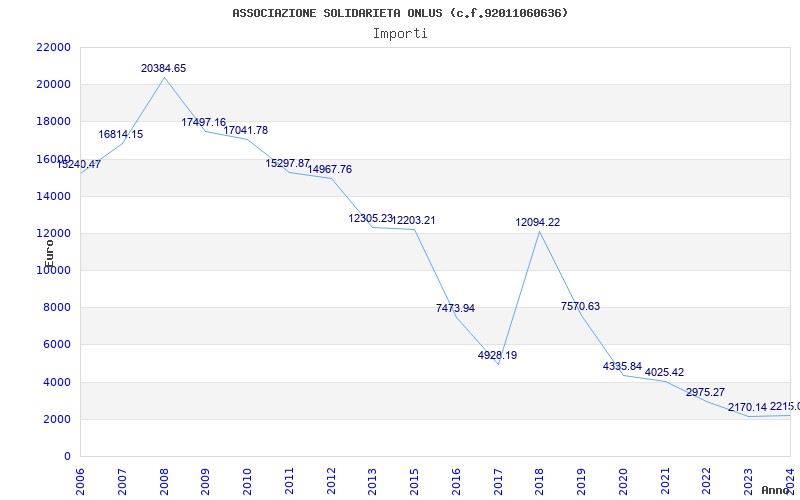Click the x-axis year 2008
The width and height of the screenshot is (800, 500).
pyautogui.click(x=164, y=481)
